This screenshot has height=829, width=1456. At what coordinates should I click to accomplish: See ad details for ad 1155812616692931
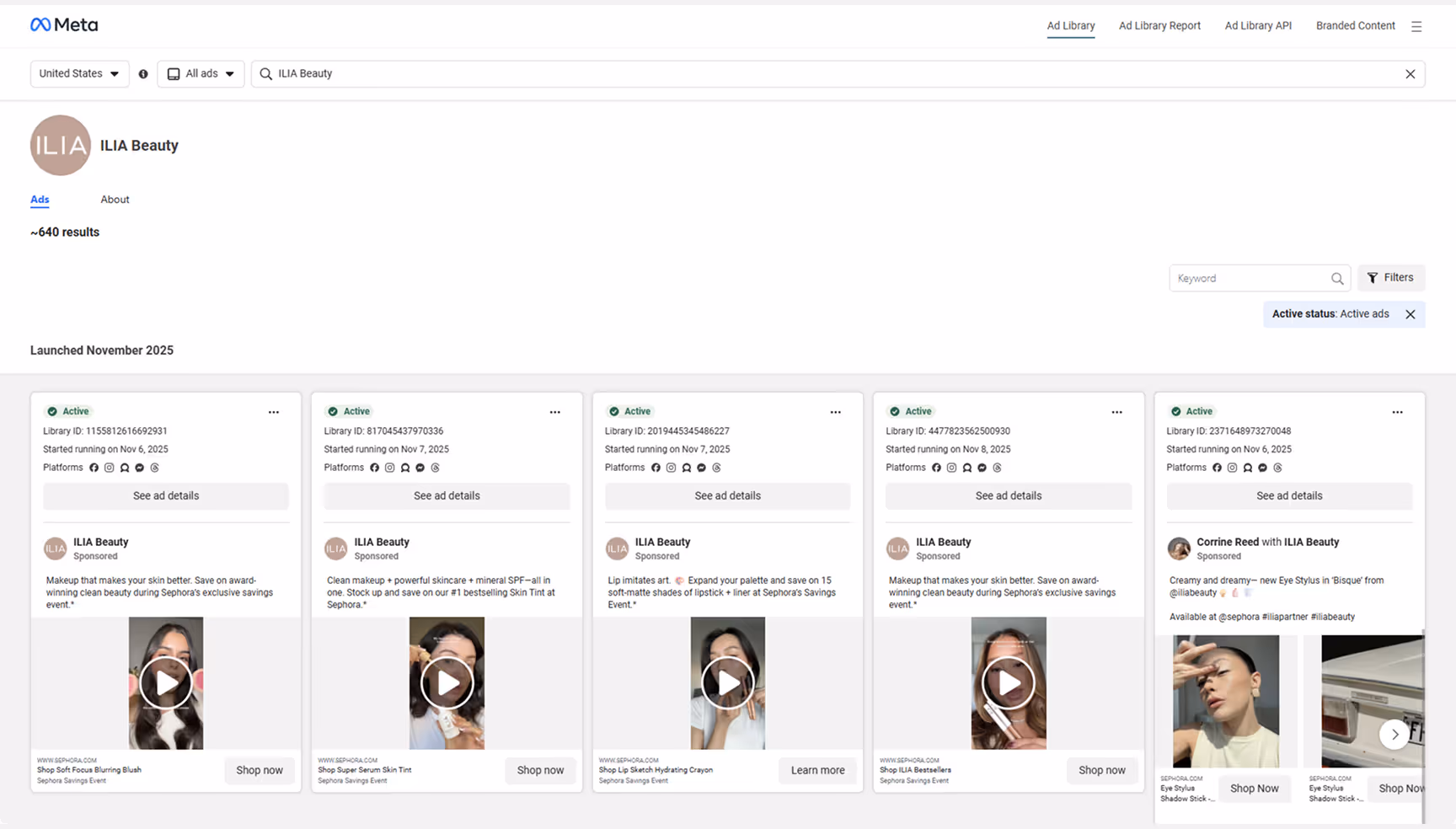(x=166, y=495)
